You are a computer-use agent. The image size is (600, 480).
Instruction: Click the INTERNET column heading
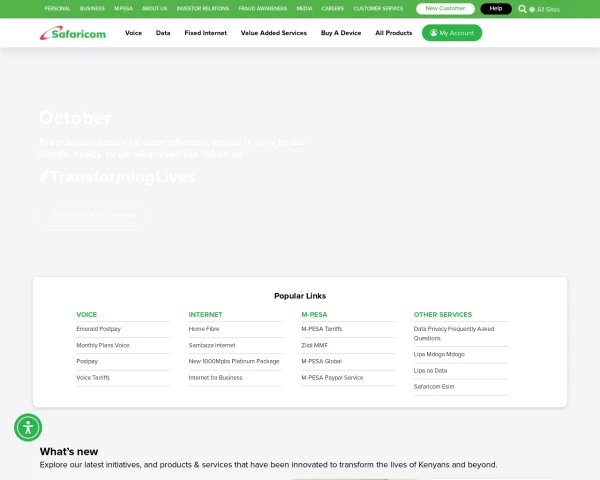(205, 315)
